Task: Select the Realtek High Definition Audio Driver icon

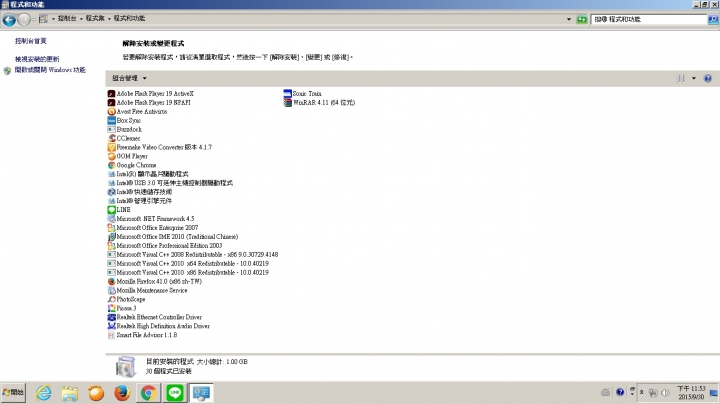Action: tap(111, 326)
